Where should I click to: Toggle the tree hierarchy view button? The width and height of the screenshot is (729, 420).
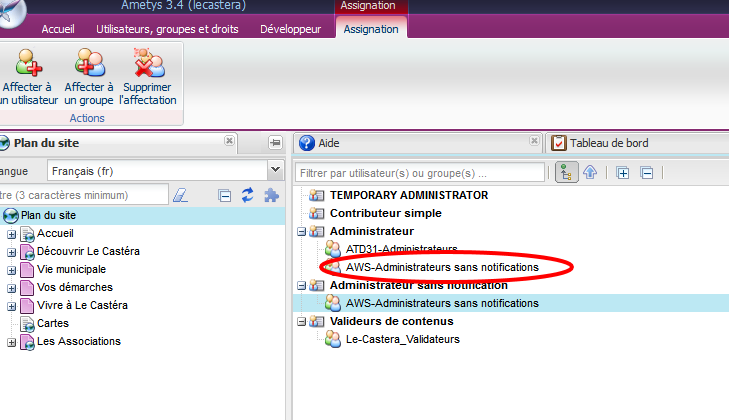(x=567, y=173)
